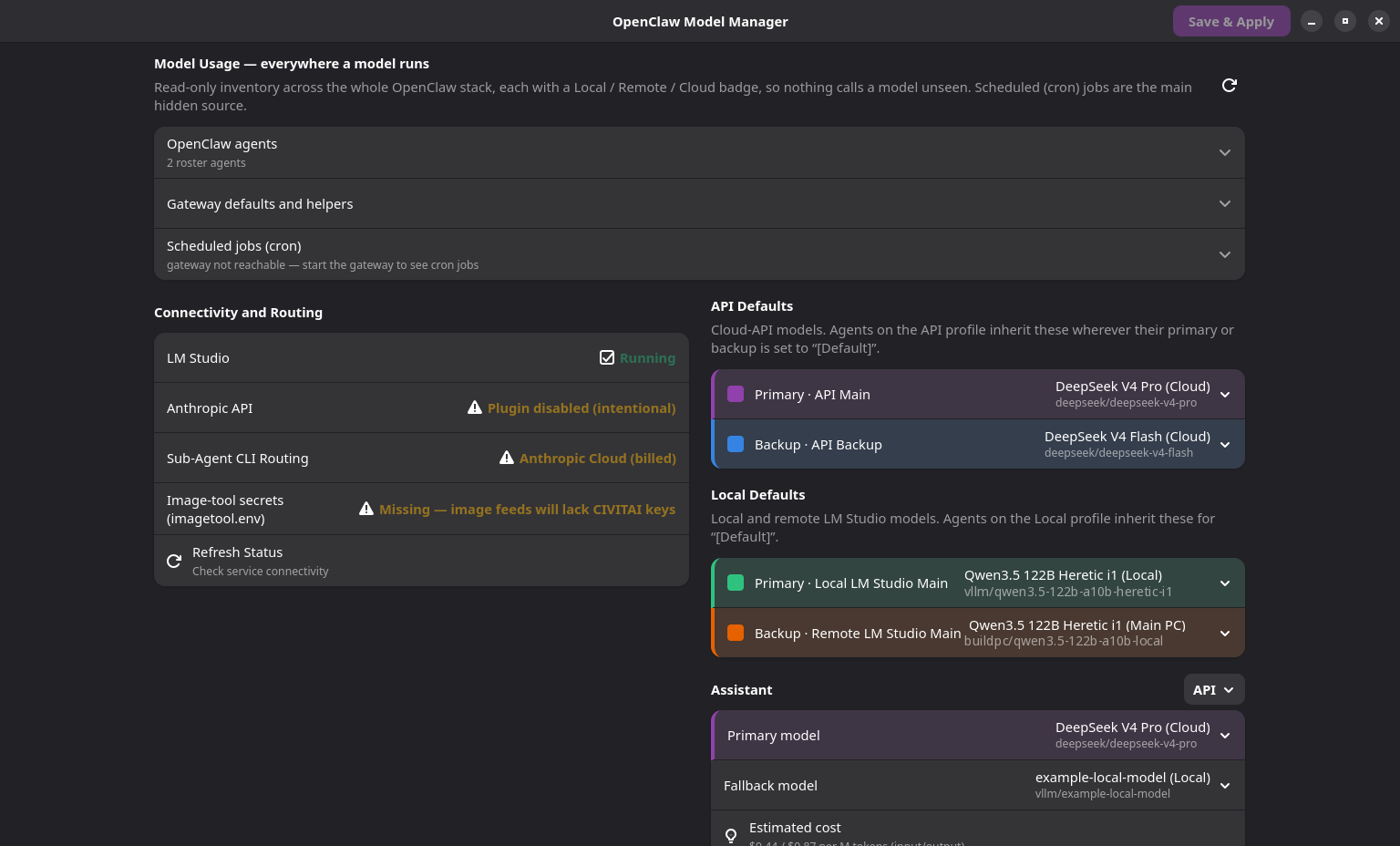Click the warning icon next to Plugin disabled
This screenshot has width=1400, height=846.
475,408
